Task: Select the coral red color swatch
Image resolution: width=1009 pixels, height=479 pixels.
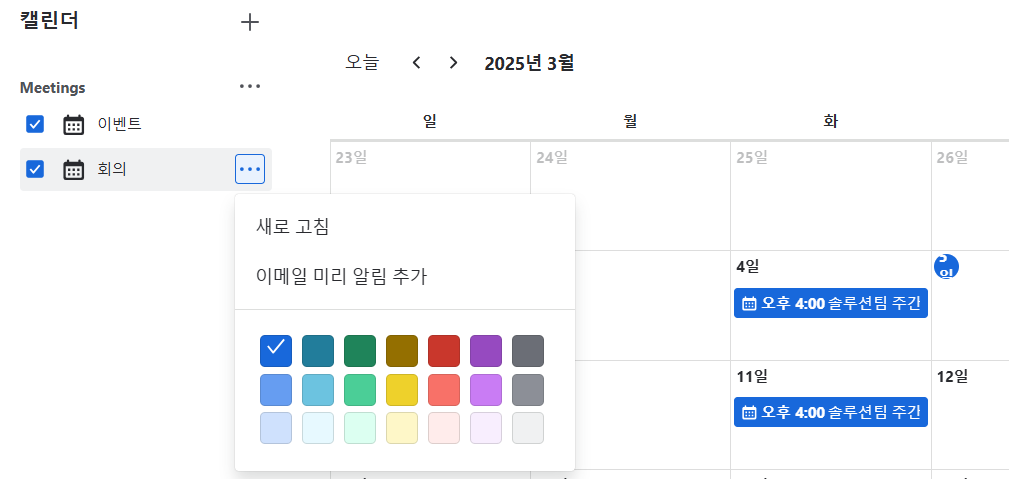Action: coord(444,390)
